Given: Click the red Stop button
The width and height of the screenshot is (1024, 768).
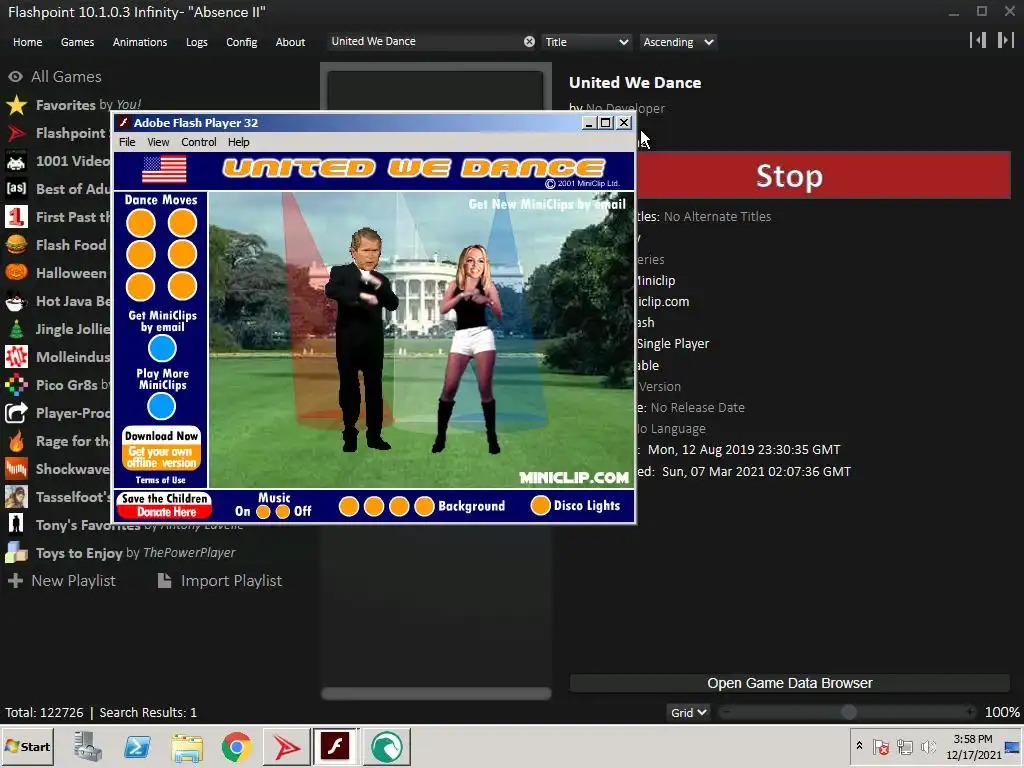Looking at the screenshot, I should (x=789, y=175).
